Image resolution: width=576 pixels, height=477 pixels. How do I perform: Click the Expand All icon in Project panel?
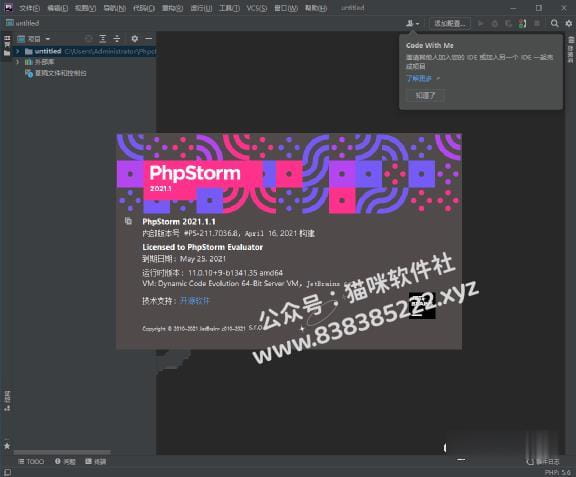pyautogui.click(x=102, y=39)
